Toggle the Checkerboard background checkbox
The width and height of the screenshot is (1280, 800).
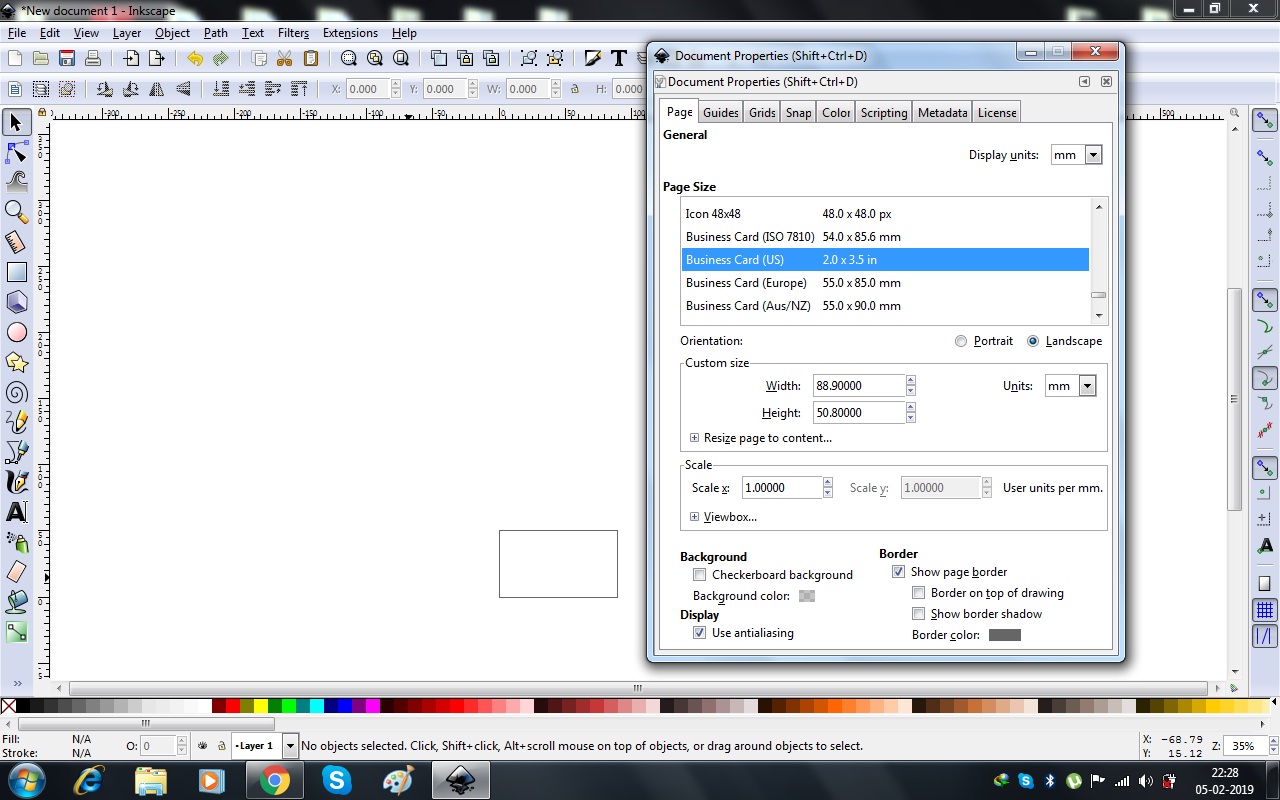click(699, 575)
